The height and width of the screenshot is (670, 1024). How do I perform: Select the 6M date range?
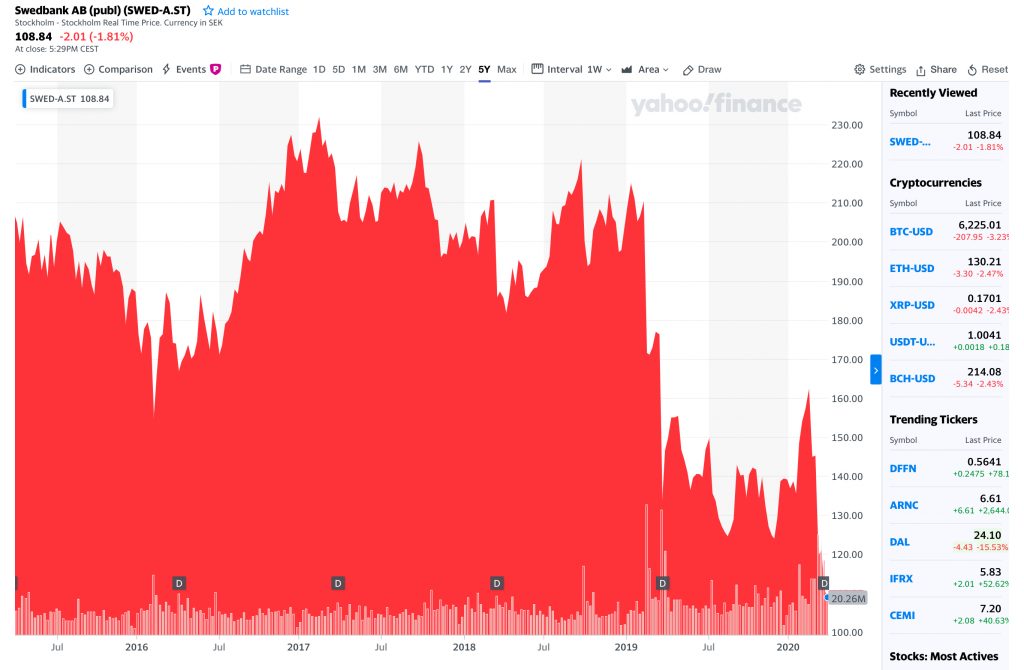[400, 69]
